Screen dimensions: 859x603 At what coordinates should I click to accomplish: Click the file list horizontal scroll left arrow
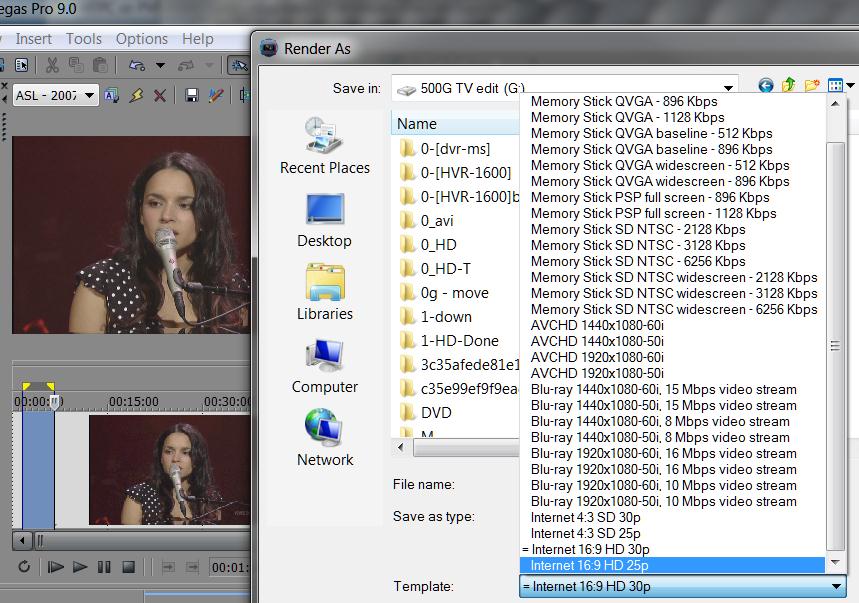(x=402, y=447)
